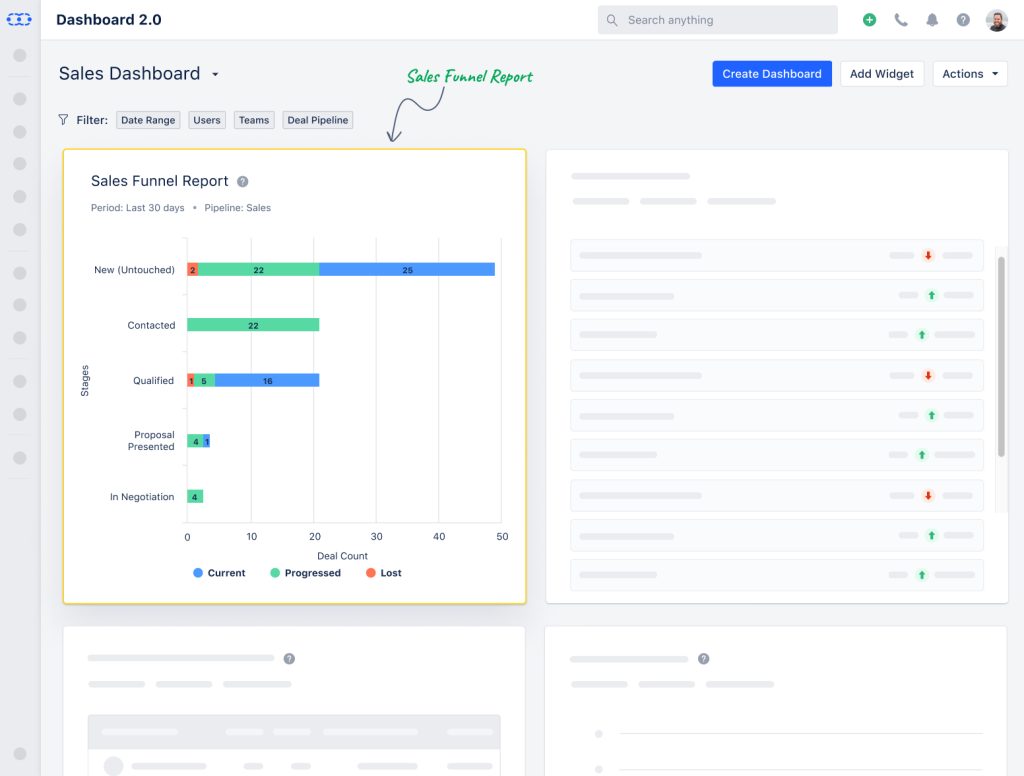Click the Add Widget button
Viewport: 1024px width, 776px height.
(x=881, y=73)
